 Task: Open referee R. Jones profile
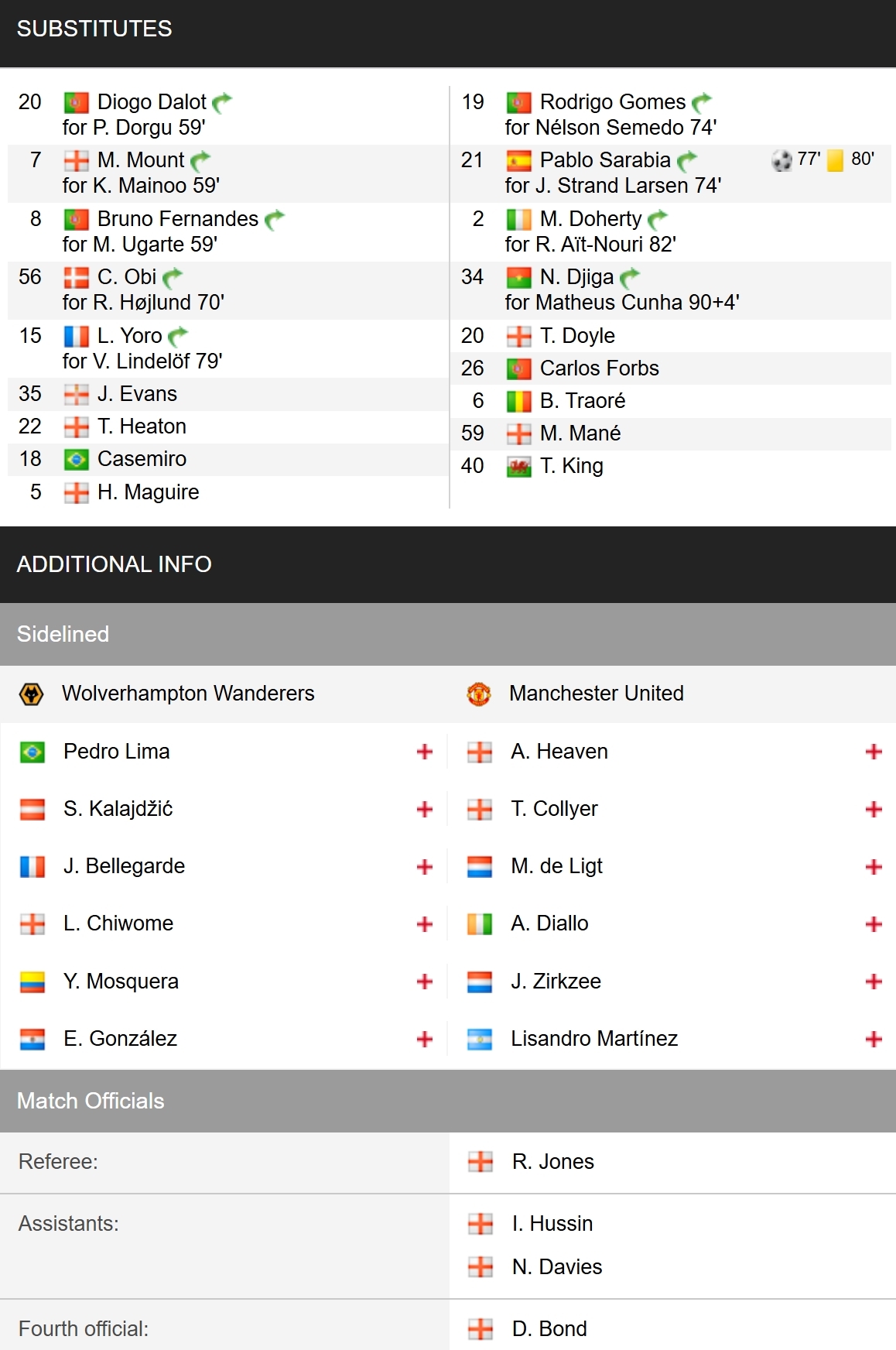point(553,1162)
